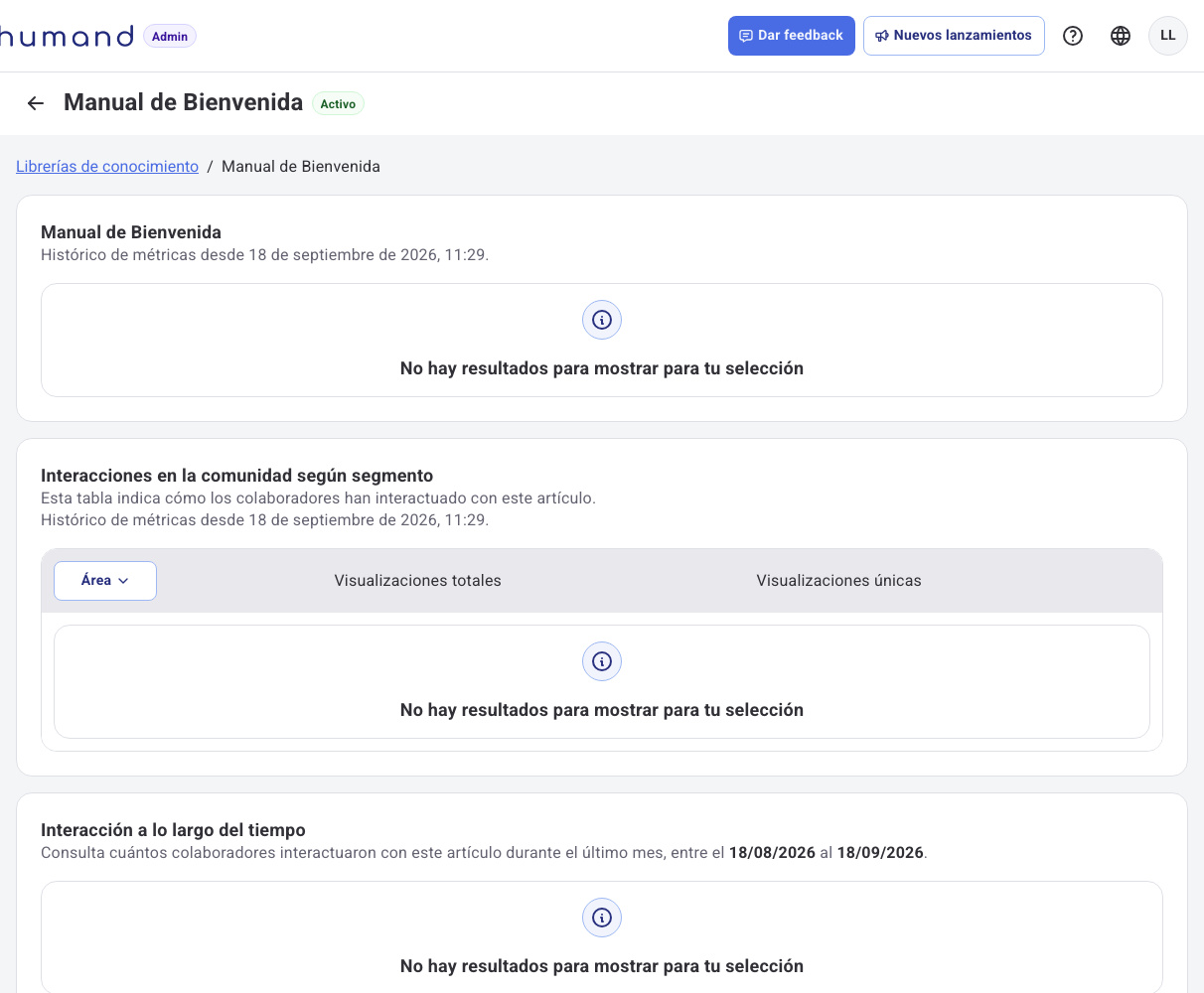Click the Activo status badge
Image resolution: width=1204 pixels, height=993 pixels.
tap(338, 104)
